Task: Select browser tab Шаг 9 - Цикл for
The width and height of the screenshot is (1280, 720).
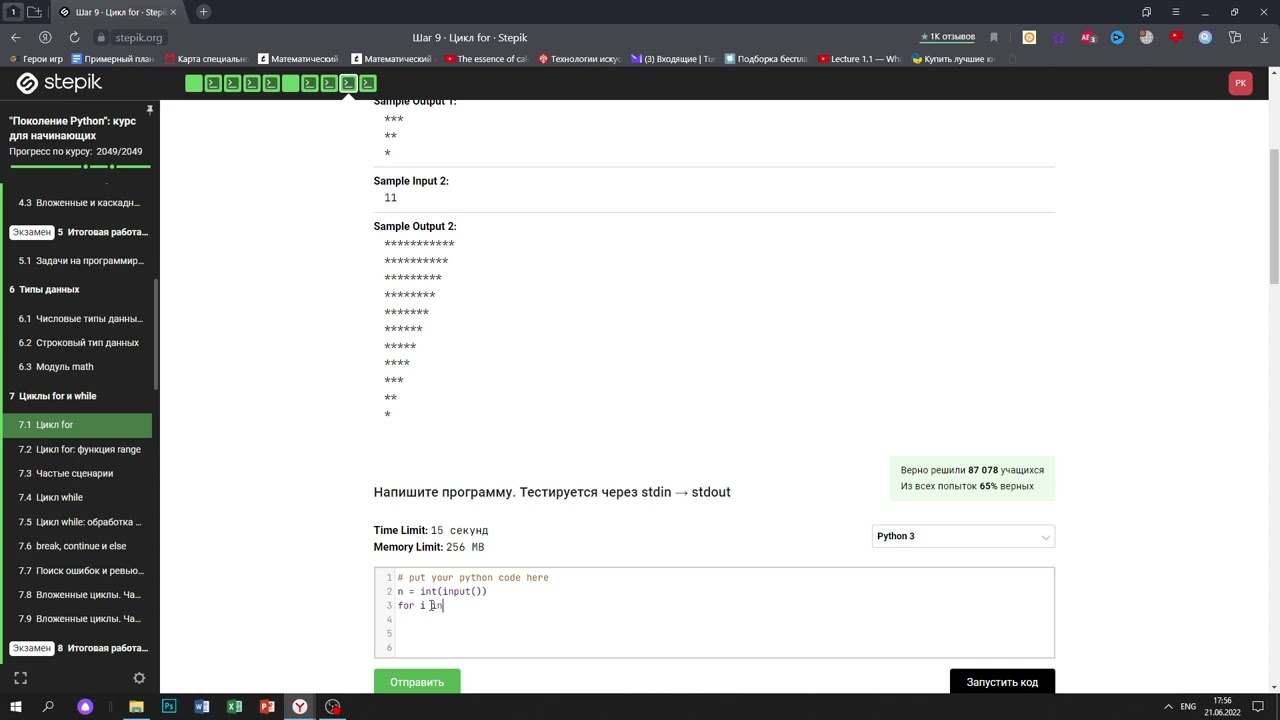Action: (117, 12)
